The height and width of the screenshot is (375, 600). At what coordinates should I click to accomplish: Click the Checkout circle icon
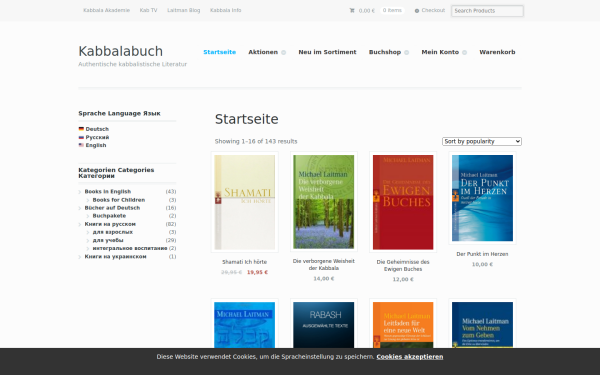(x=417, y=11)
